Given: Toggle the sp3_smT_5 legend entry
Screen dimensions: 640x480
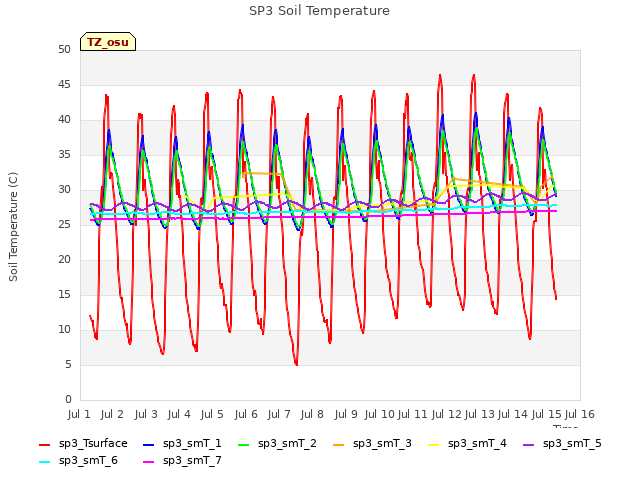Looking at the screenshot, I should [562, 444].
